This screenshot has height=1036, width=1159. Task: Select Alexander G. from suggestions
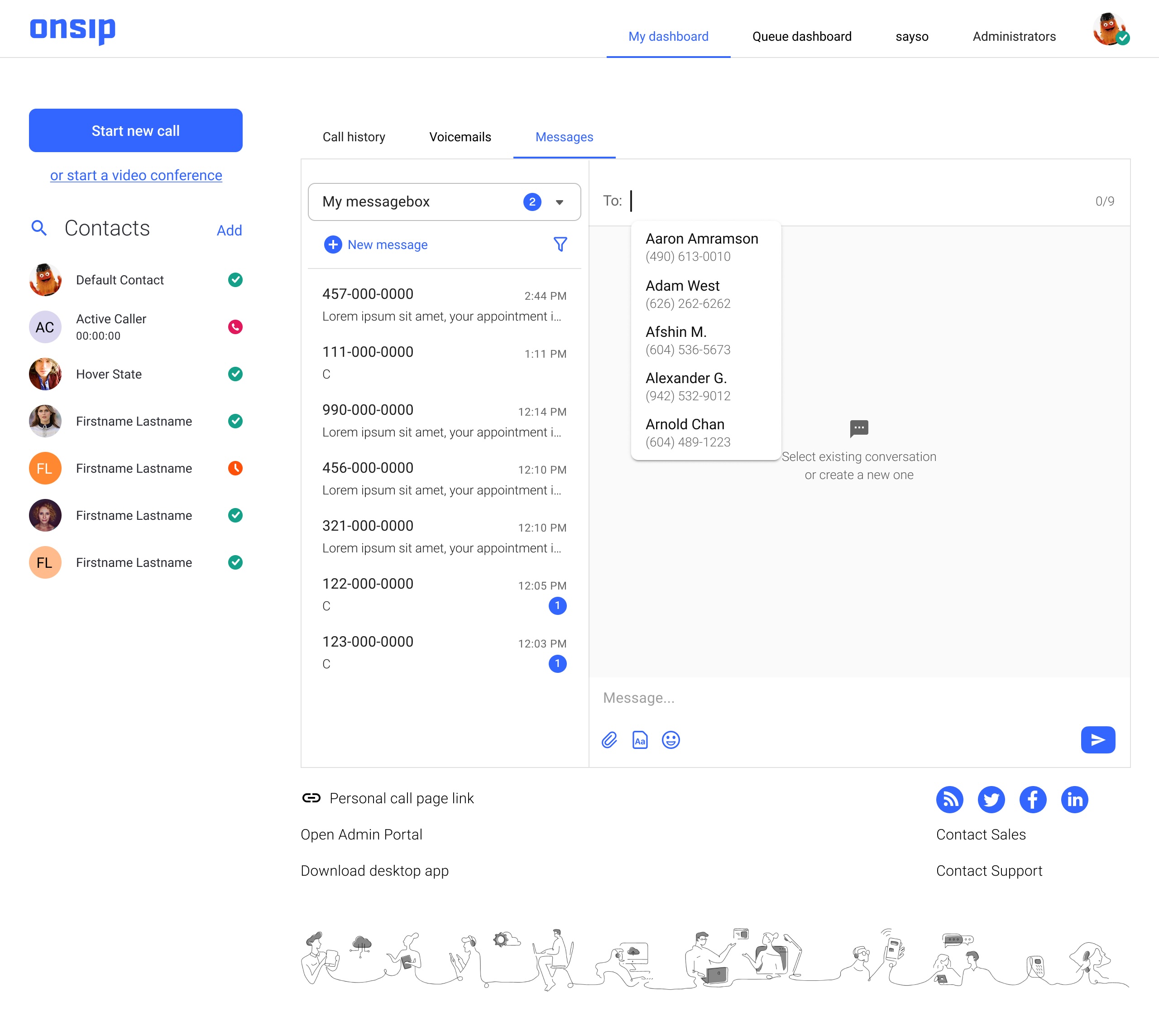[705, 387]
